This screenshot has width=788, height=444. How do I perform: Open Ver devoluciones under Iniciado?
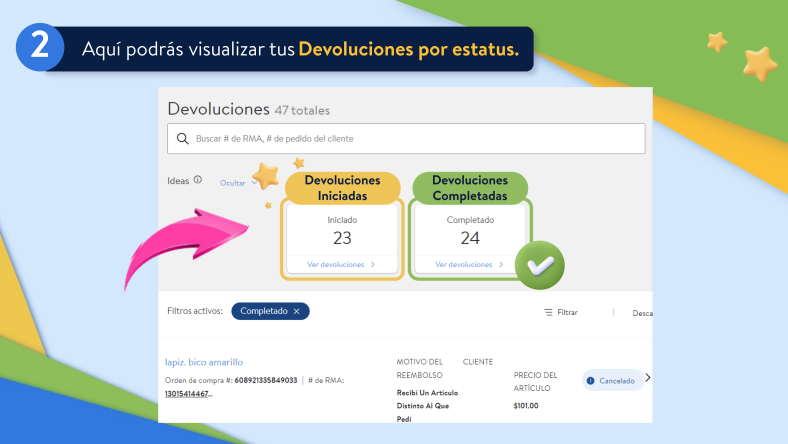[341, 264]
